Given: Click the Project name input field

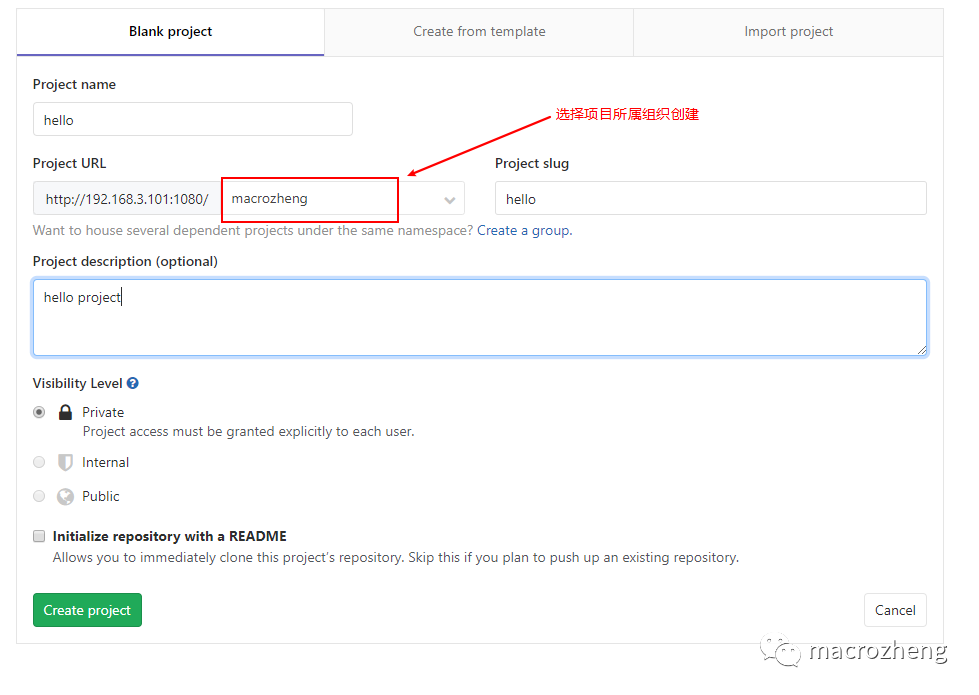Looking at the screenshot, I should (x=192, y=119).
